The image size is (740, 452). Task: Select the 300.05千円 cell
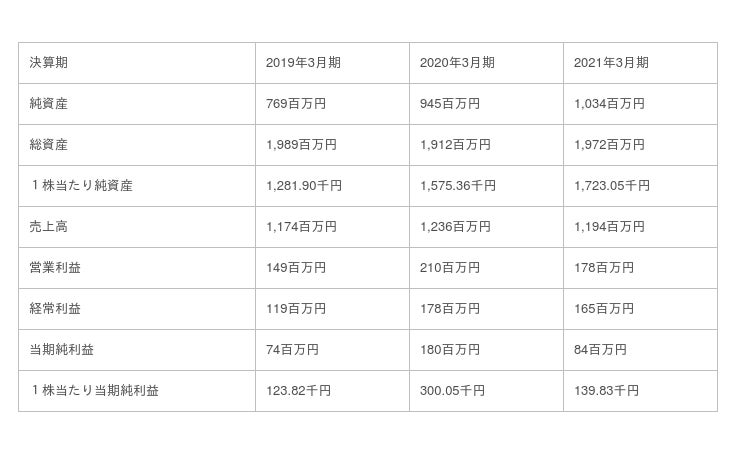point(453,391)
